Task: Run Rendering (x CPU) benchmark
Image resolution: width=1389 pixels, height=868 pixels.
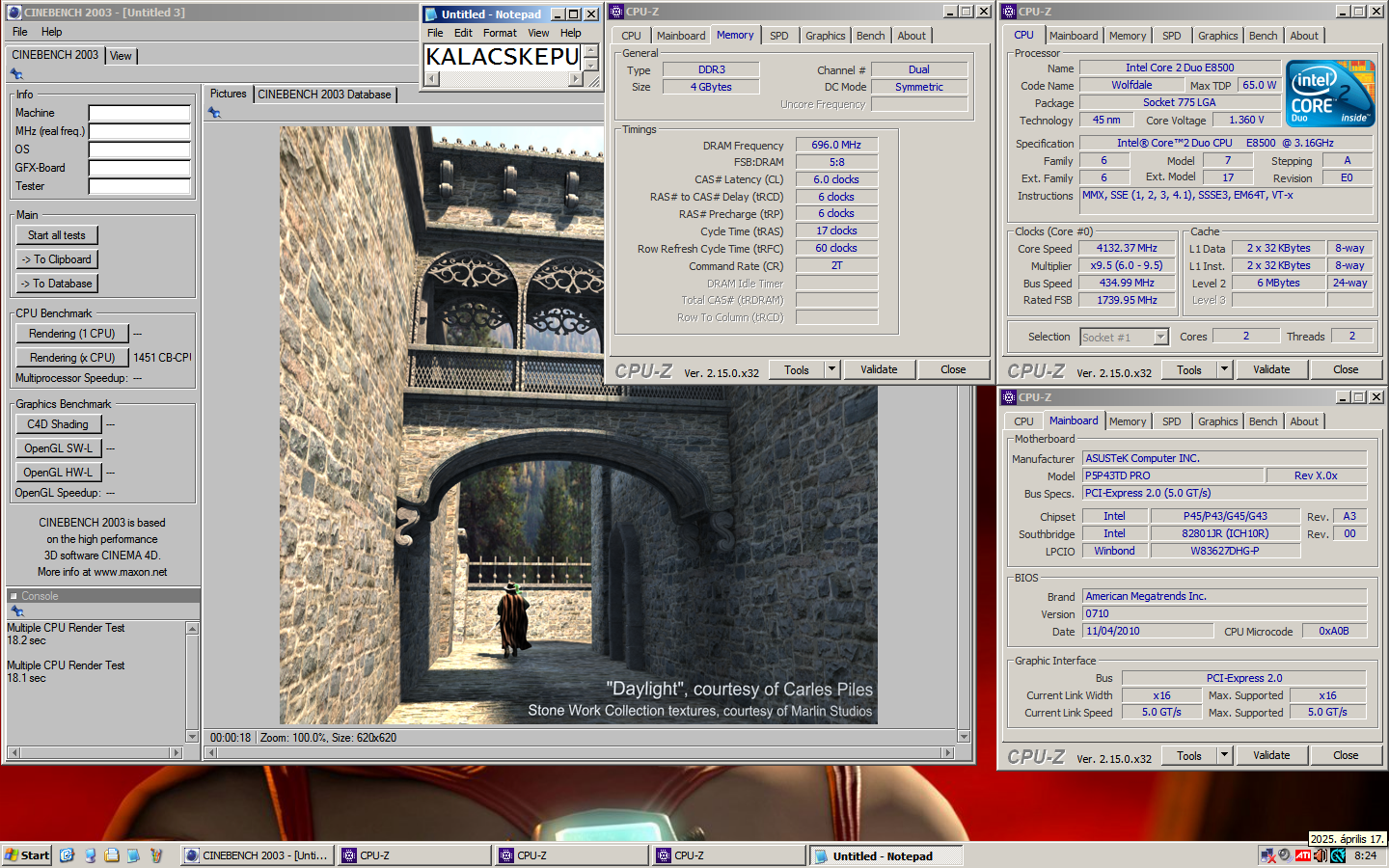Action: (72, 358)
